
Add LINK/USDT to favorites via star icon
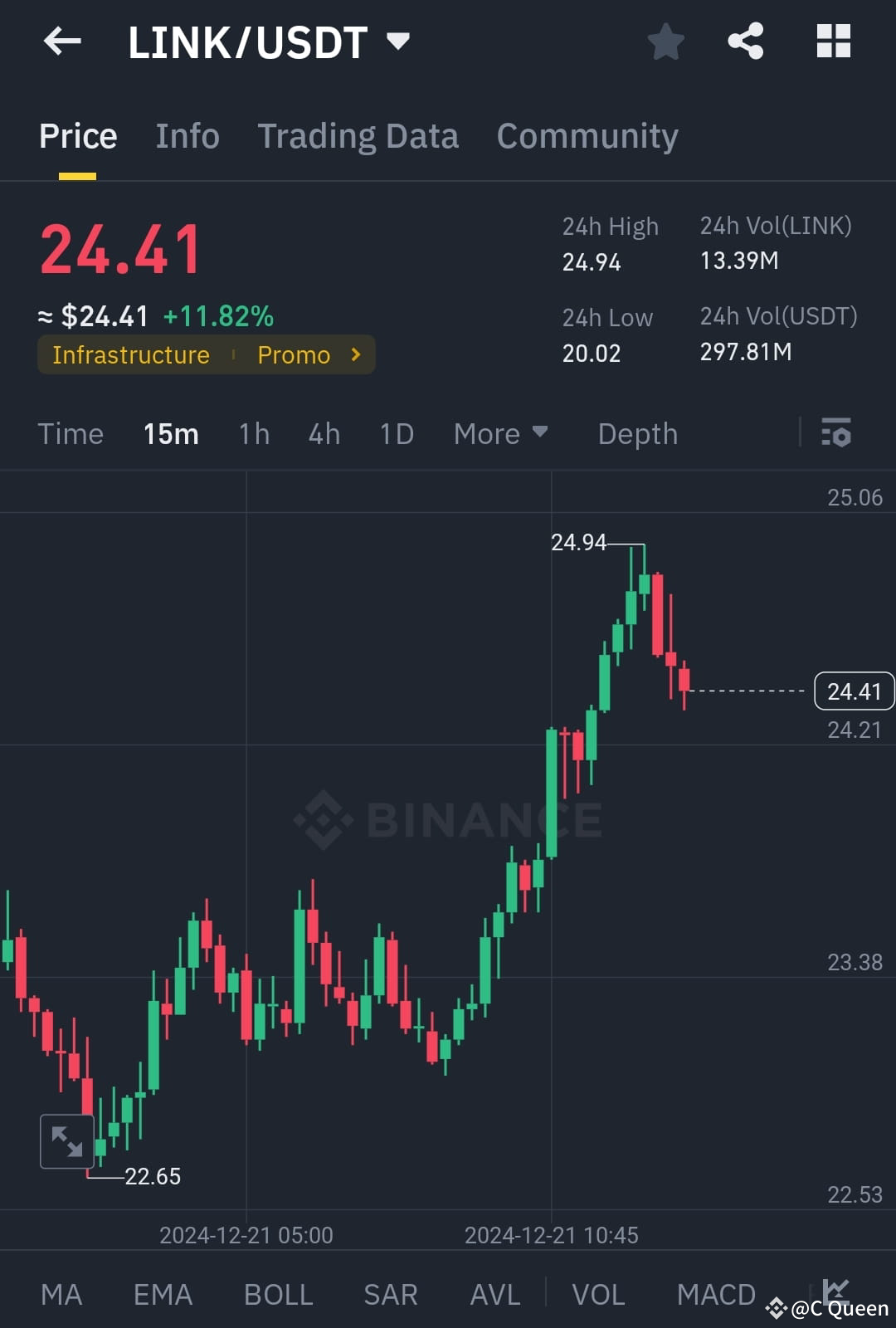pos(665,41)
